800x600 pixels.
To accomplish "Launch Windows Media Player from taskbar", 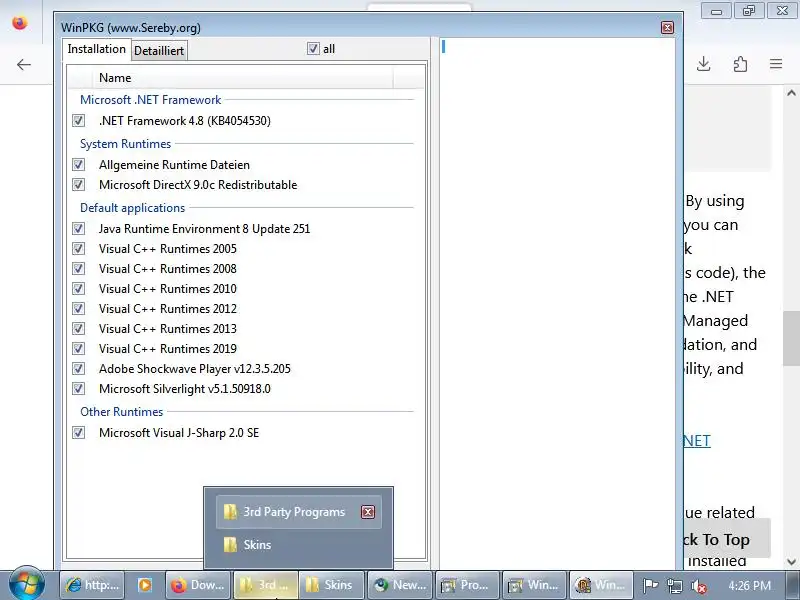I will [145, 585].
